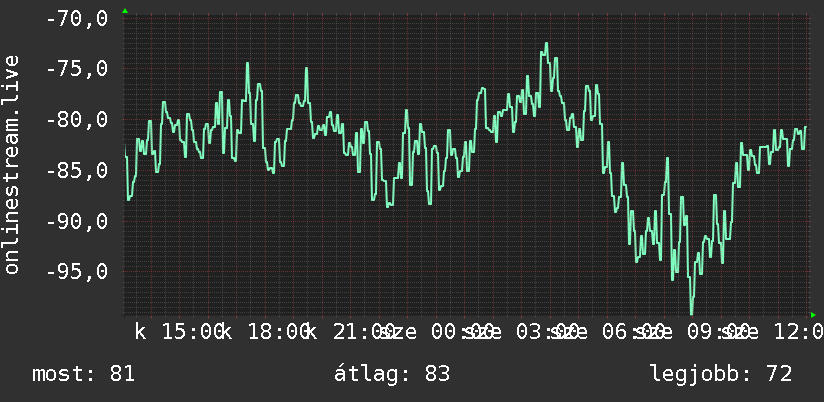Click the -80,0 y-axis label

point(77,120)
